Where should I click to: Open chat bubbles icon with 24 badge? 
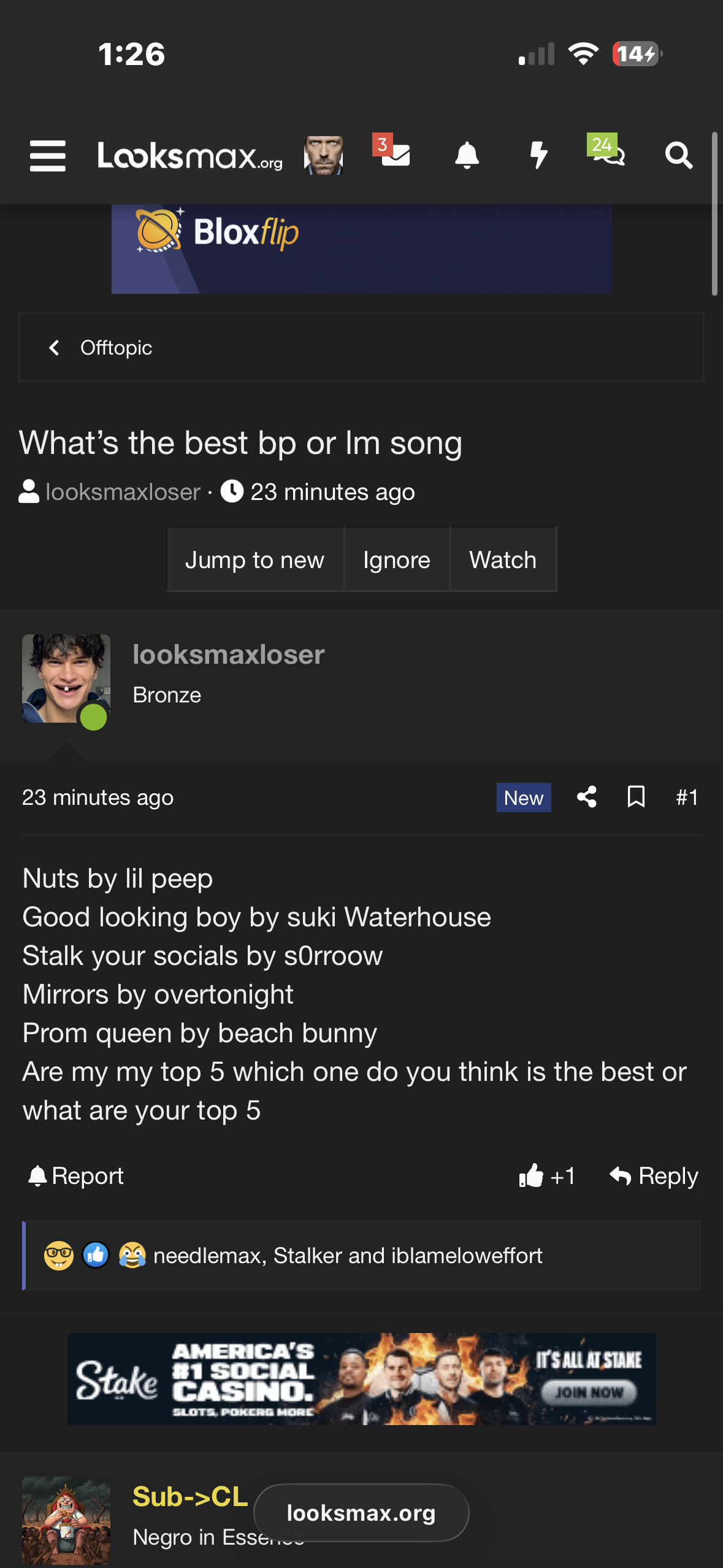(606, 151)
